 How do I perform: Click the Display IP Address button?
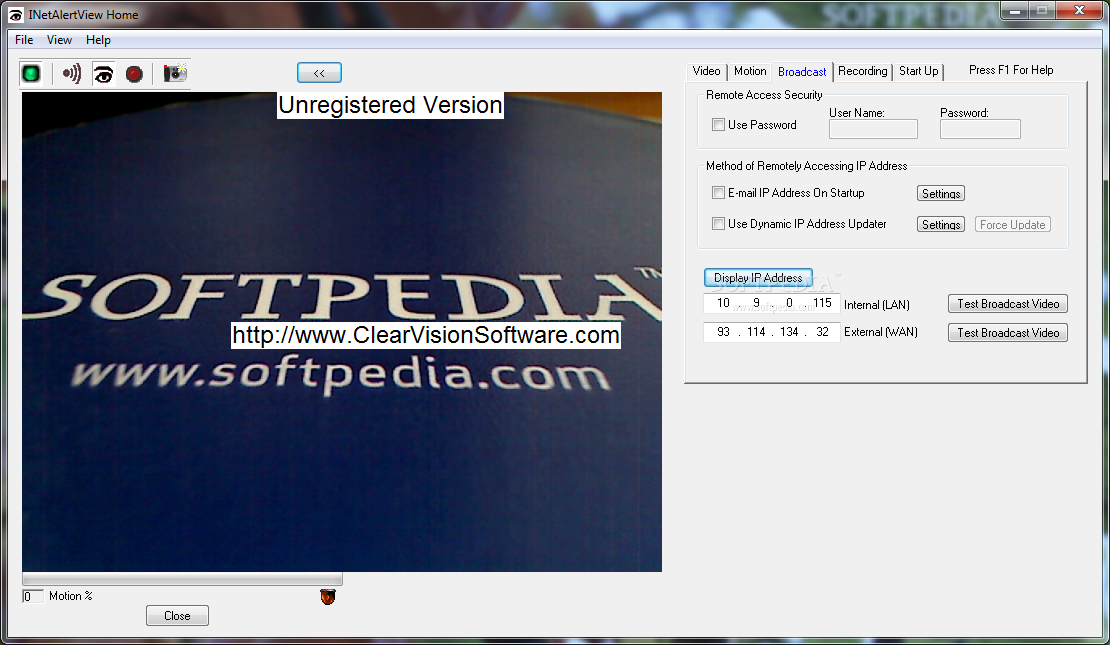point(758,278)
